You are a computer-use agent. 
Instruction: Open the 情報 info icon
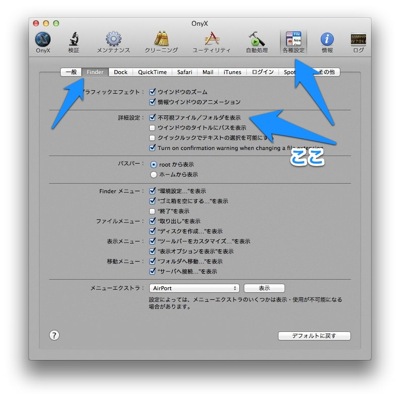click(x=327, y=42)
